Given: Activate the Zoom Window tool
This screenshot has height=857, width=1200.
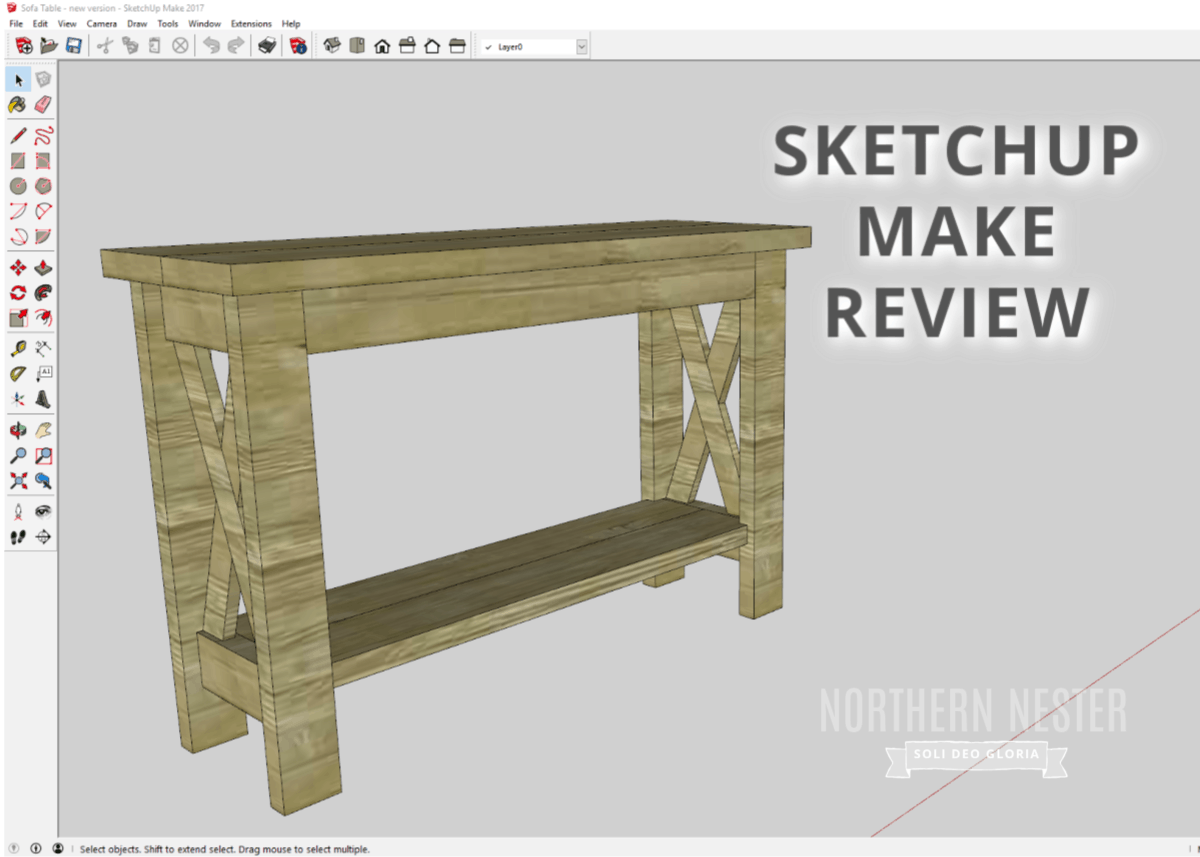Looking at the screenshot, I should (43, 455).
